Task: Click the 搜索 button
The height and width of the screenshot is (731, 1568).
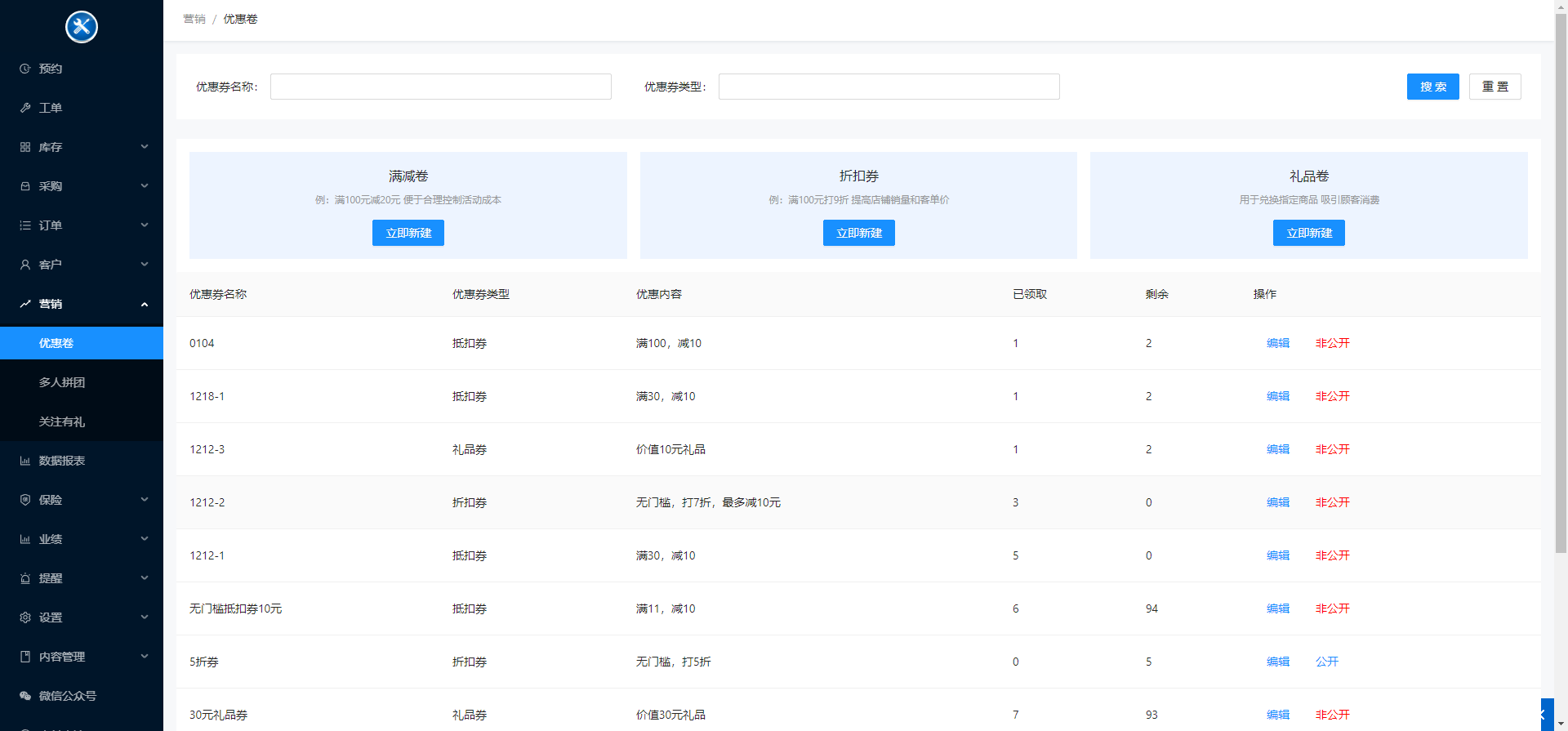Action: coord(1432,87)
